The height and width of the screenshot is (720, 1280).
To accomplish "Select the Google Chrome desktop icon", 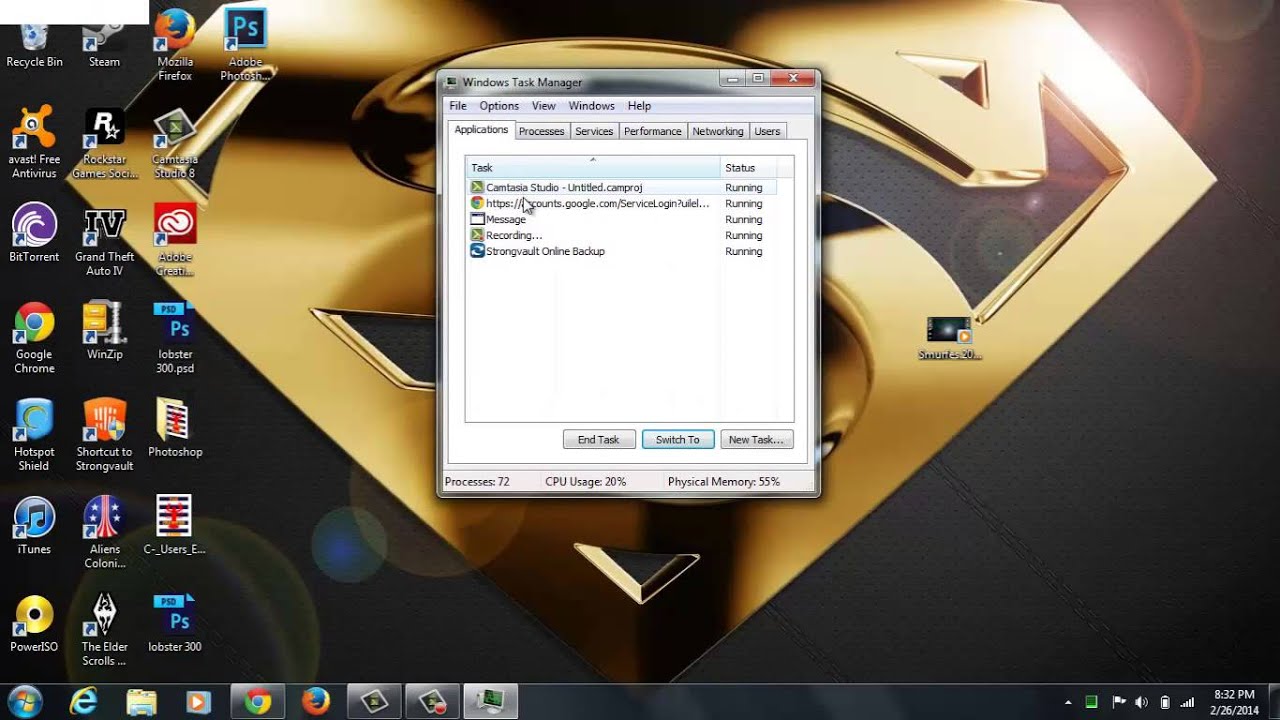I will click(x=34, y=338).
